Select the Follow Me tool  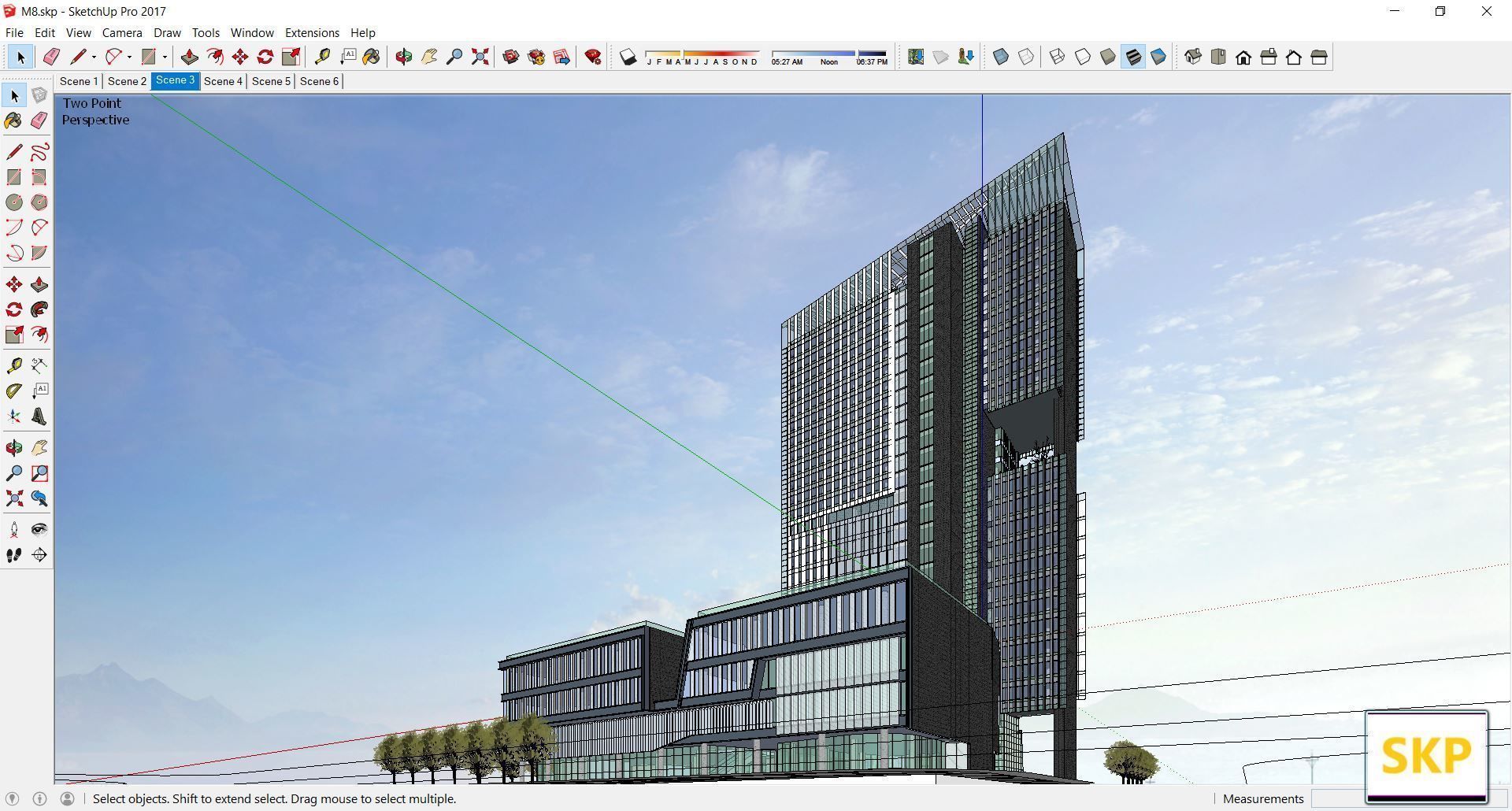pos(39,309)
